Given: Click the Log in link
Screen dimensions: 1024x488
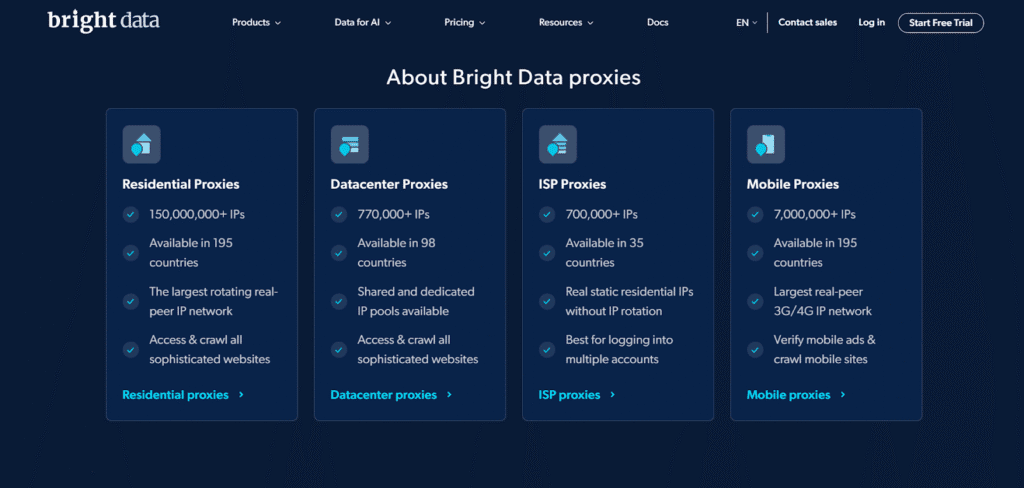Looking at the screenshot, I should (x=871, y=22).
